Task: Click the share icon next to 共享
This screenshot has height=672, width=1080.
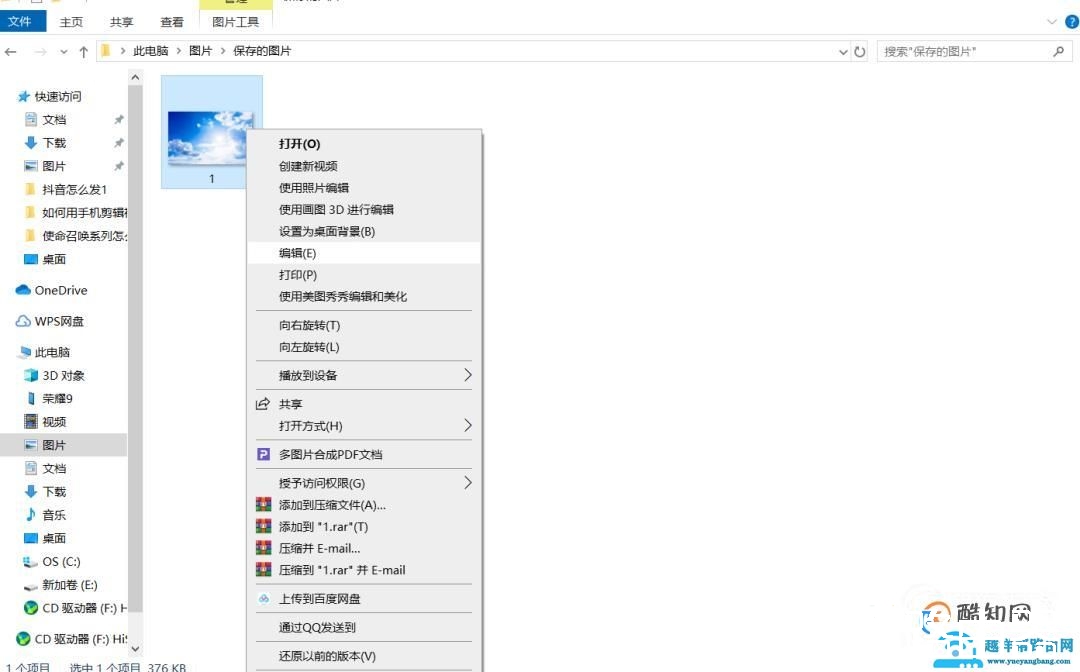Action: point(264,404)
